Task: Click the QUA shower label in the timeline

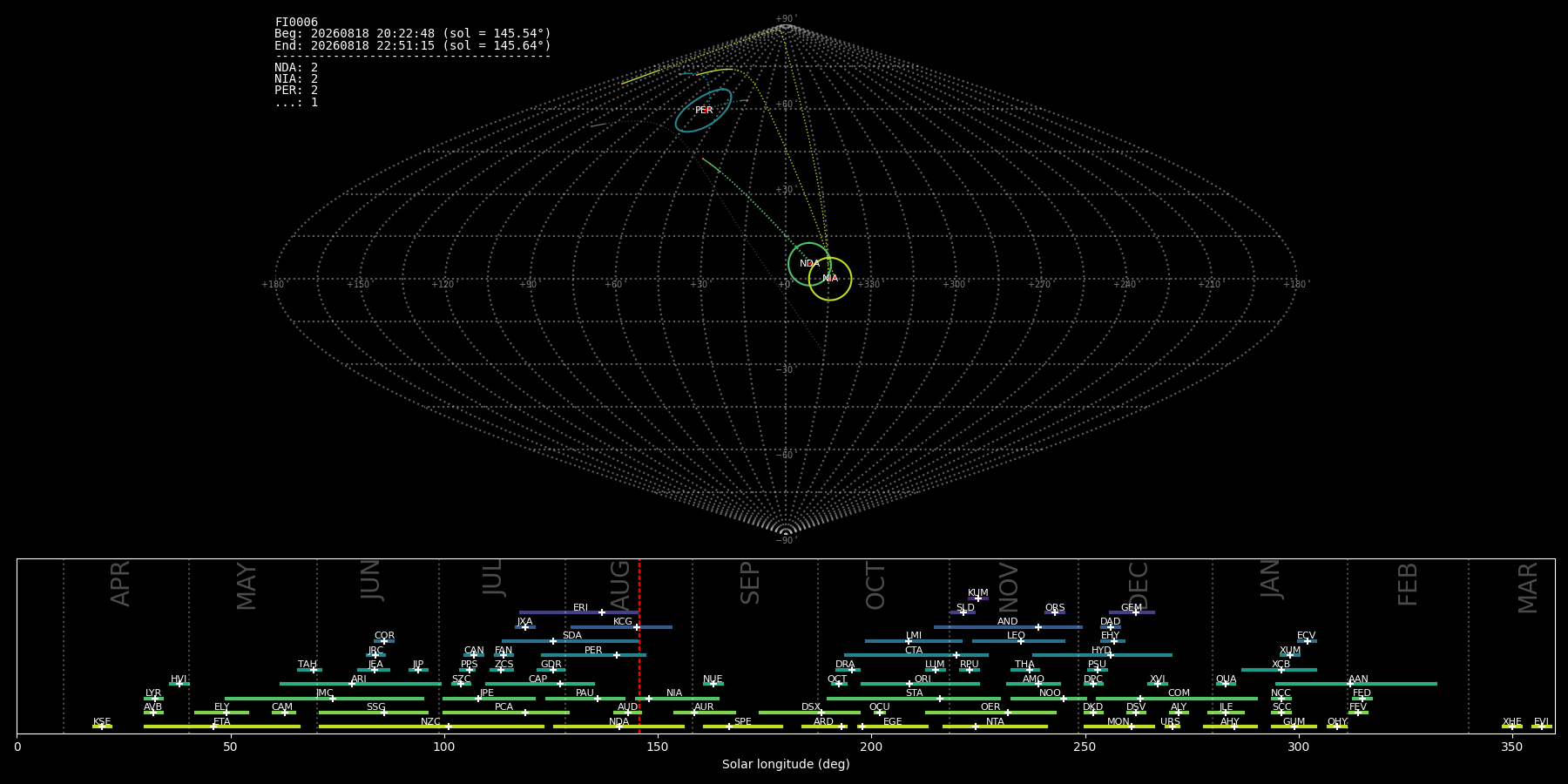Action: pos(1226,679)
